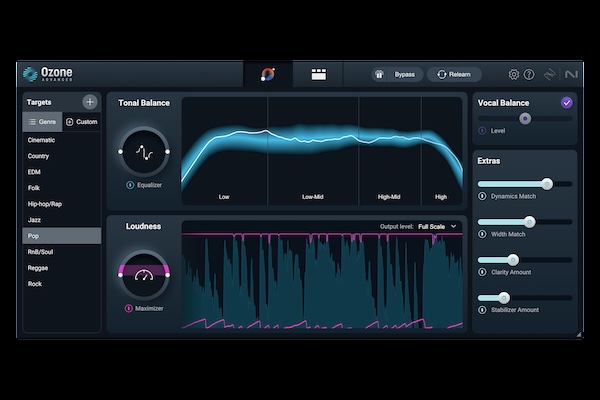Toggle the Equalizer power button
This screenshot has width=600, height=400.
(x=130, y=185)
